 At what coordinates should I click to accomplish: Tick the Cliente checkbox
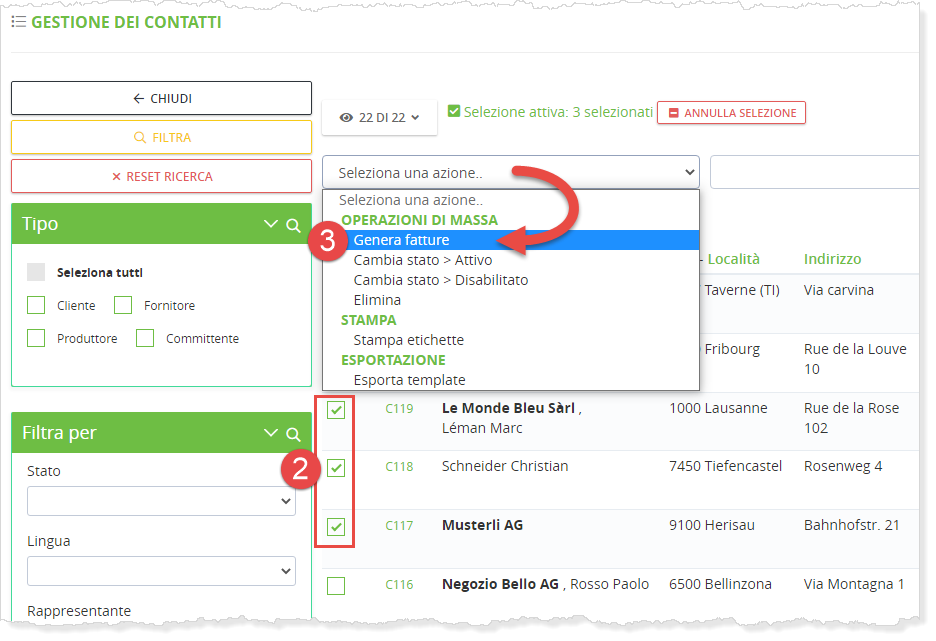point(36,305)
